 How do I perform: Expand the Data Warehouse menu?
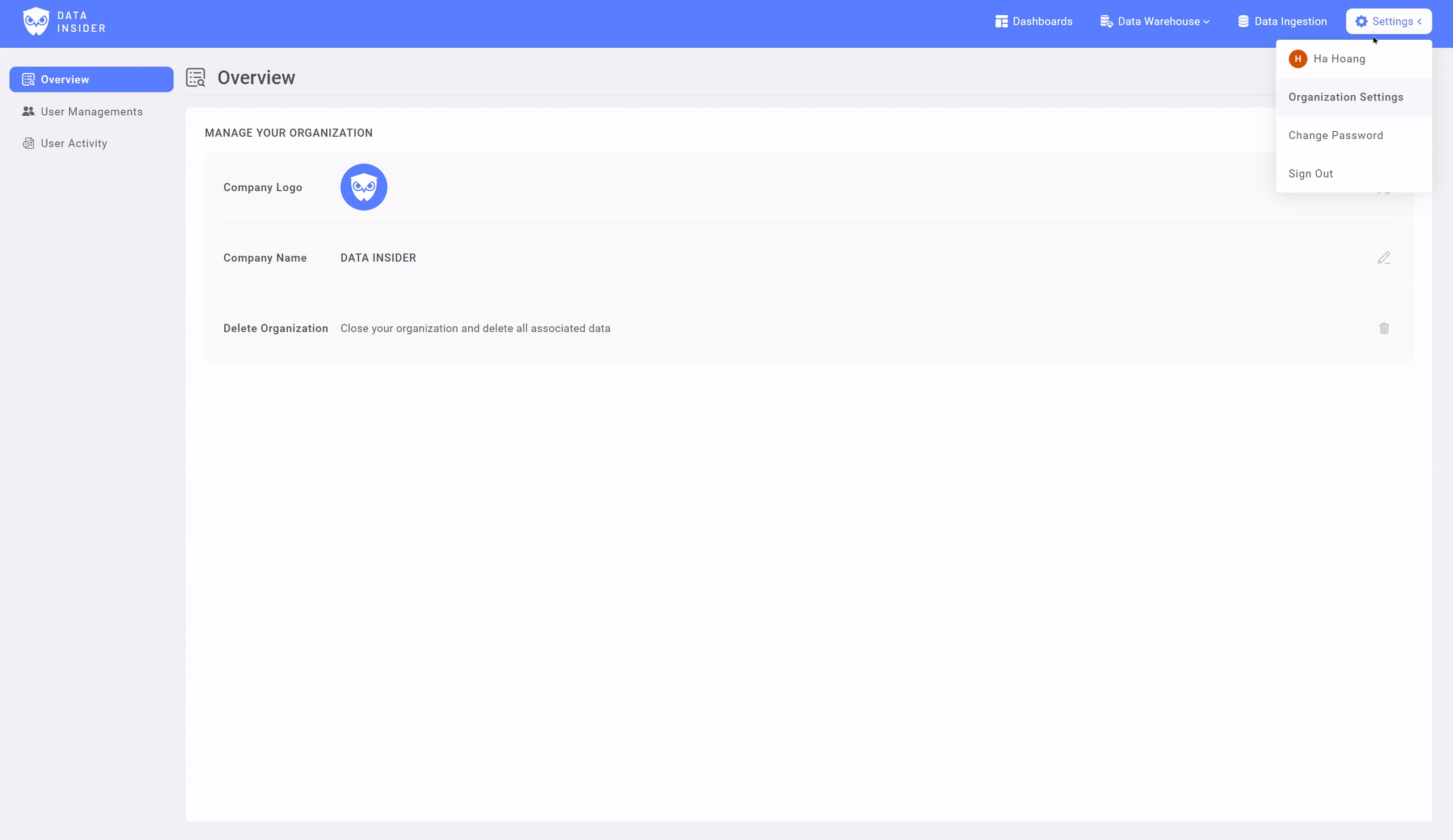[x=1154, y=22]
